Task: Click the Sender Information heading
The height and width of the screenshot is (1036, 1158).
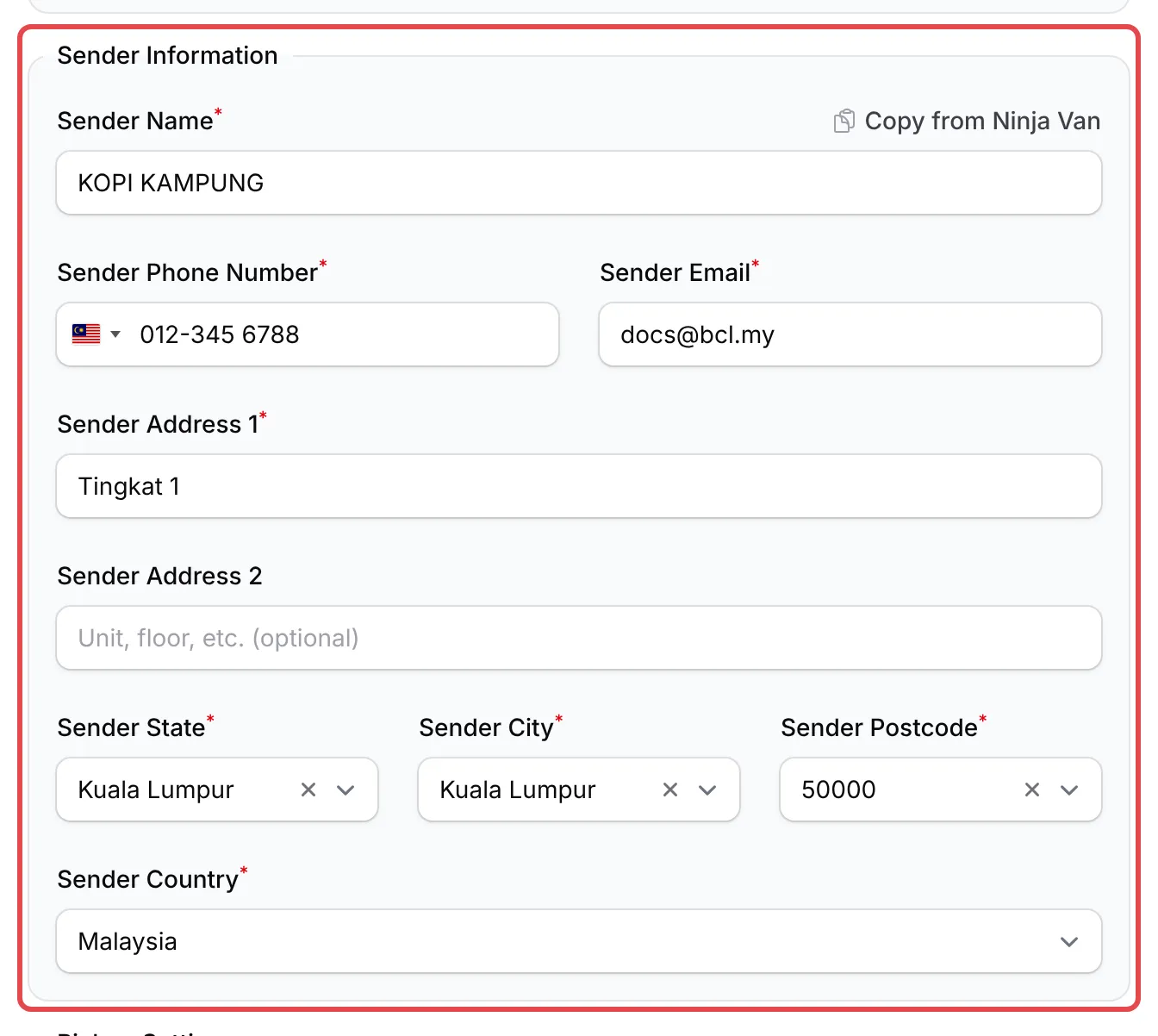Action: [x=167, y=55]
